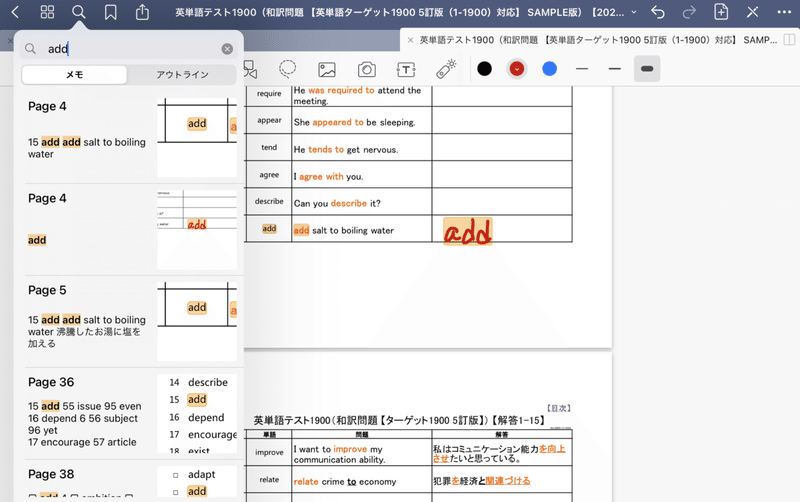This screenshot has height=502, width=800.
Task: Undo the last stroke
Action: pyautogui.click(x=658, y=12)
